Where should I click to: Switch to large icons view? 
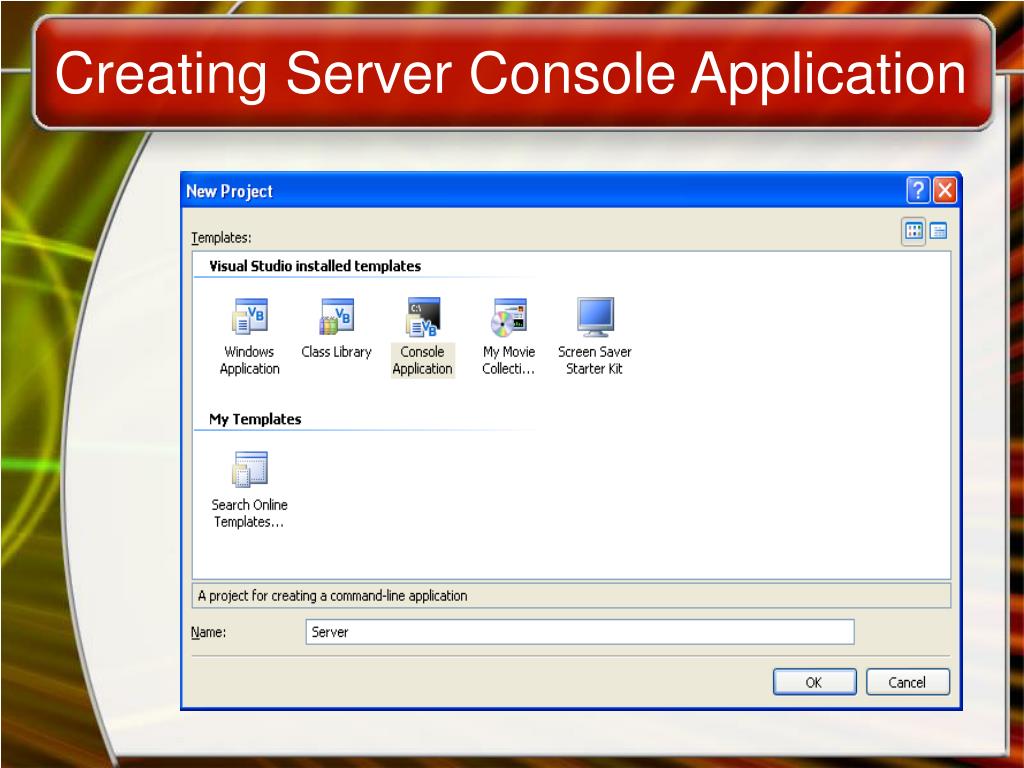(x=914, y=231)
